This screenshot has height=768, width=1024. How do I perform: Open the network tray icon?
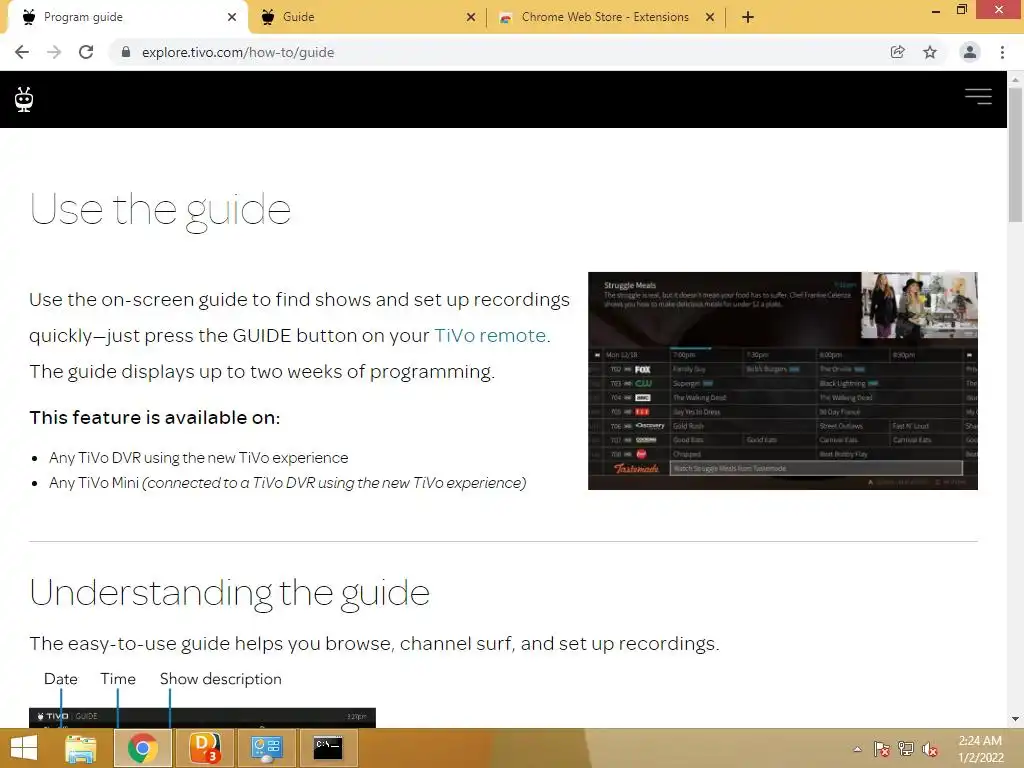click(x=906, y=749)
